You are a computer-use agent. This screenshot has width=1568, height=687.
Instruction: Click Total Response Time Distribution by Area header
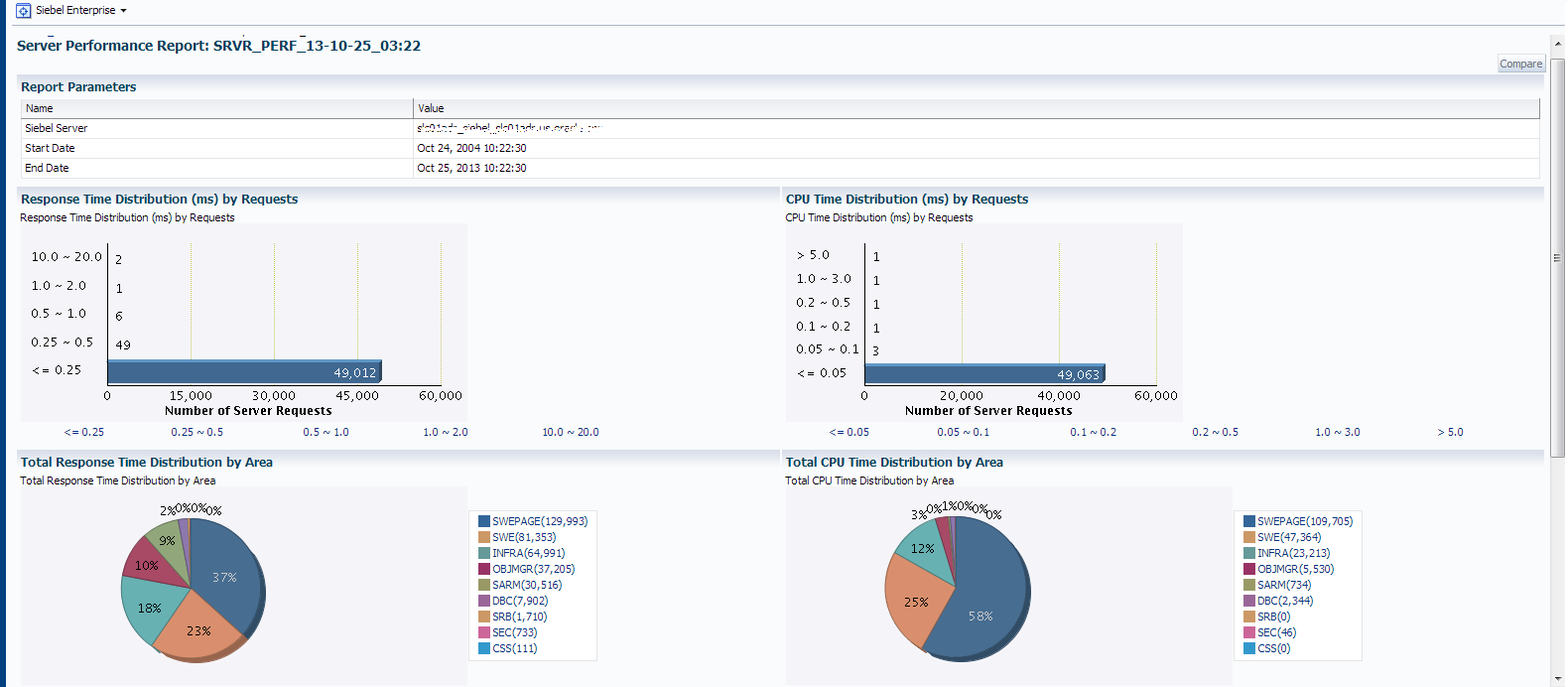click(147, 463)
